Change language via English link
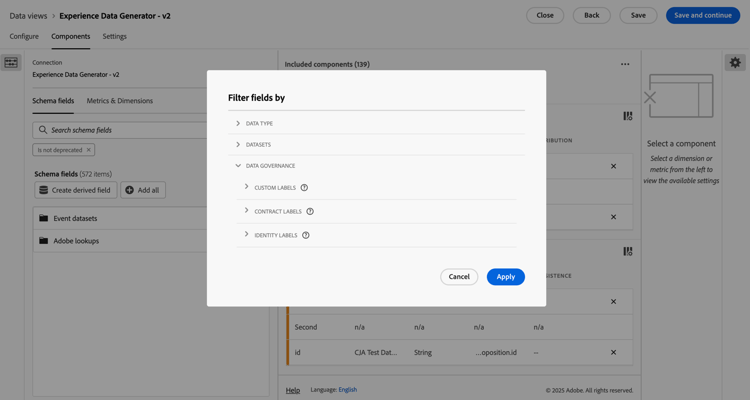750x400 pixels. pos(348,389)
